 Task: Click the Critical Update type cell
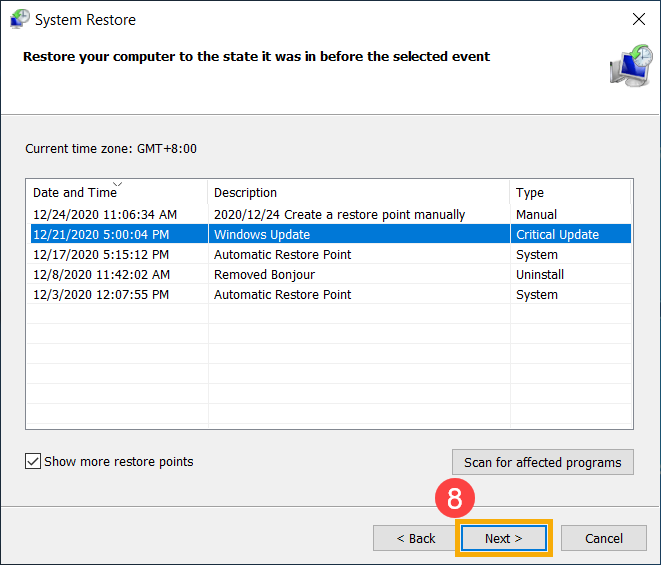click(x=557, y=234)
